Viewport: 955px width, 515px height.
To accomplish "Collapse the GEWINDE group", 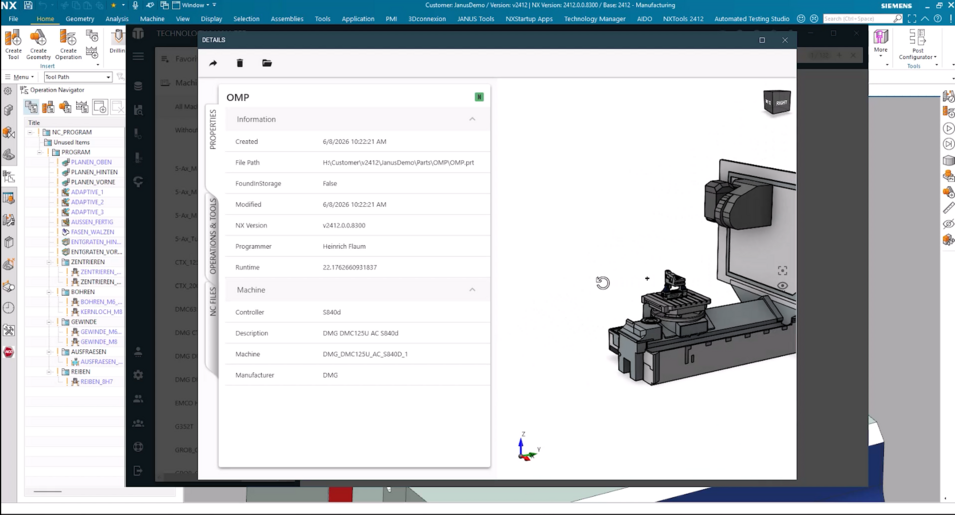I will click(50, 322).
